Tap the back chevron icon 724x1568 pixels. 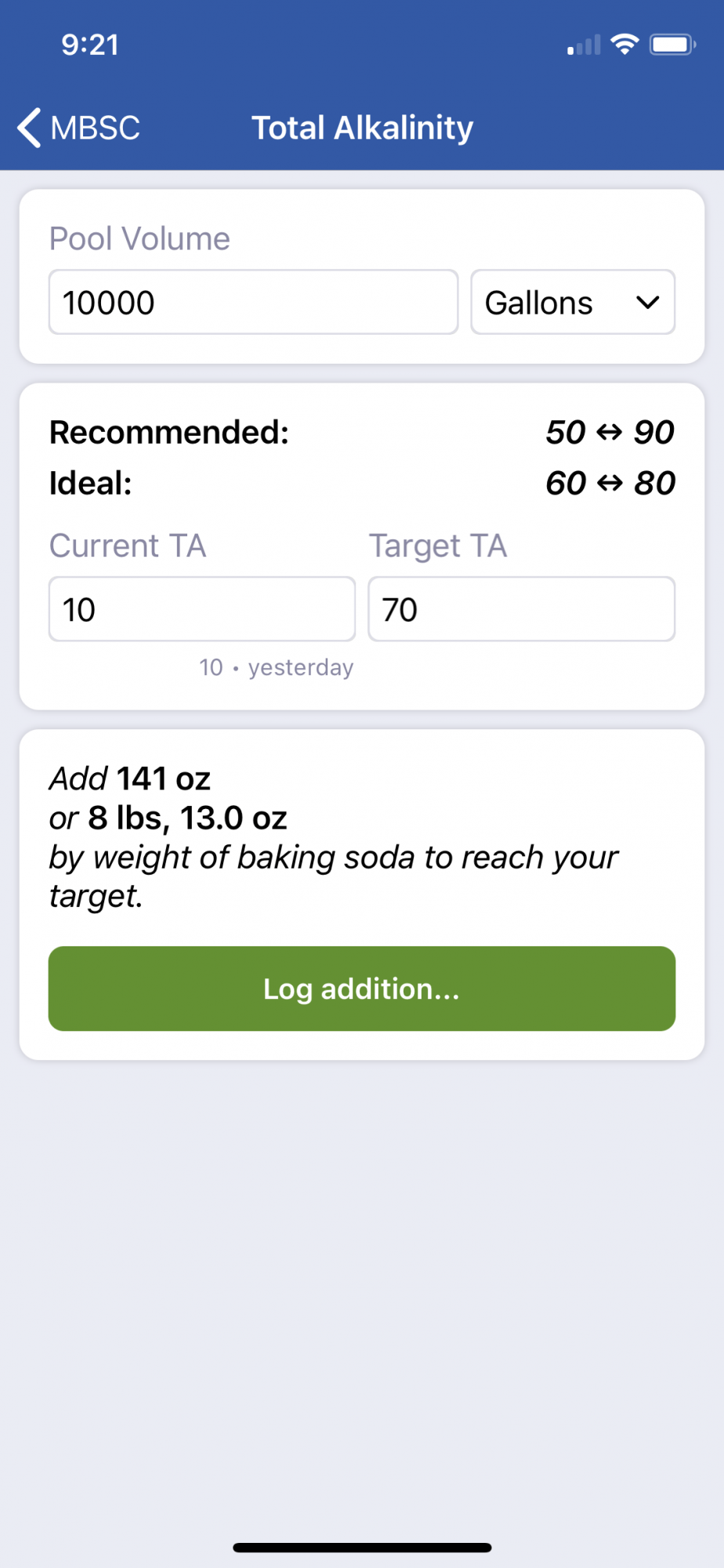(29, 128)
